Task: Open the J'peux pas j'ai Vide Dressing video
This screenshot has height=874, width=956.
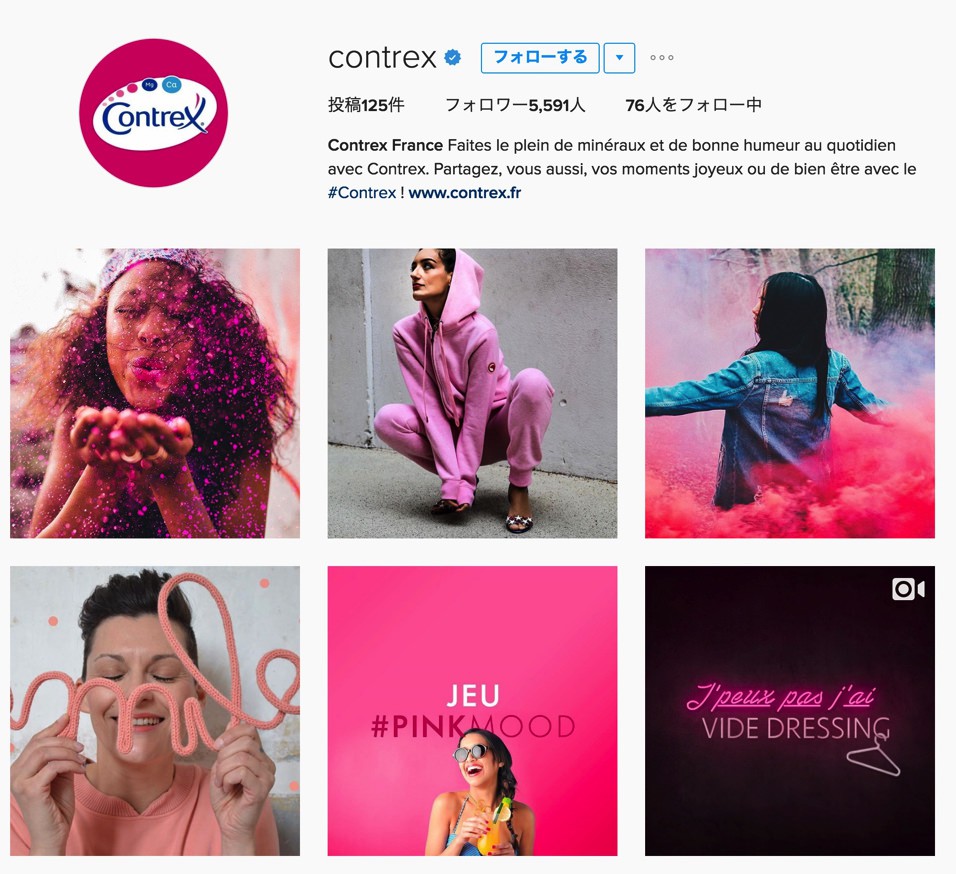Action: (x=790, y=711)
